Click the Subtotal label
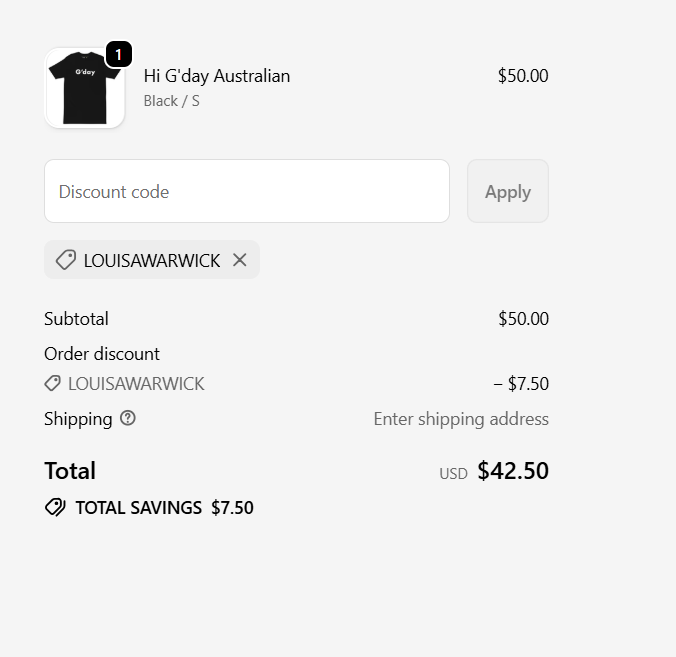 [76, 319]
